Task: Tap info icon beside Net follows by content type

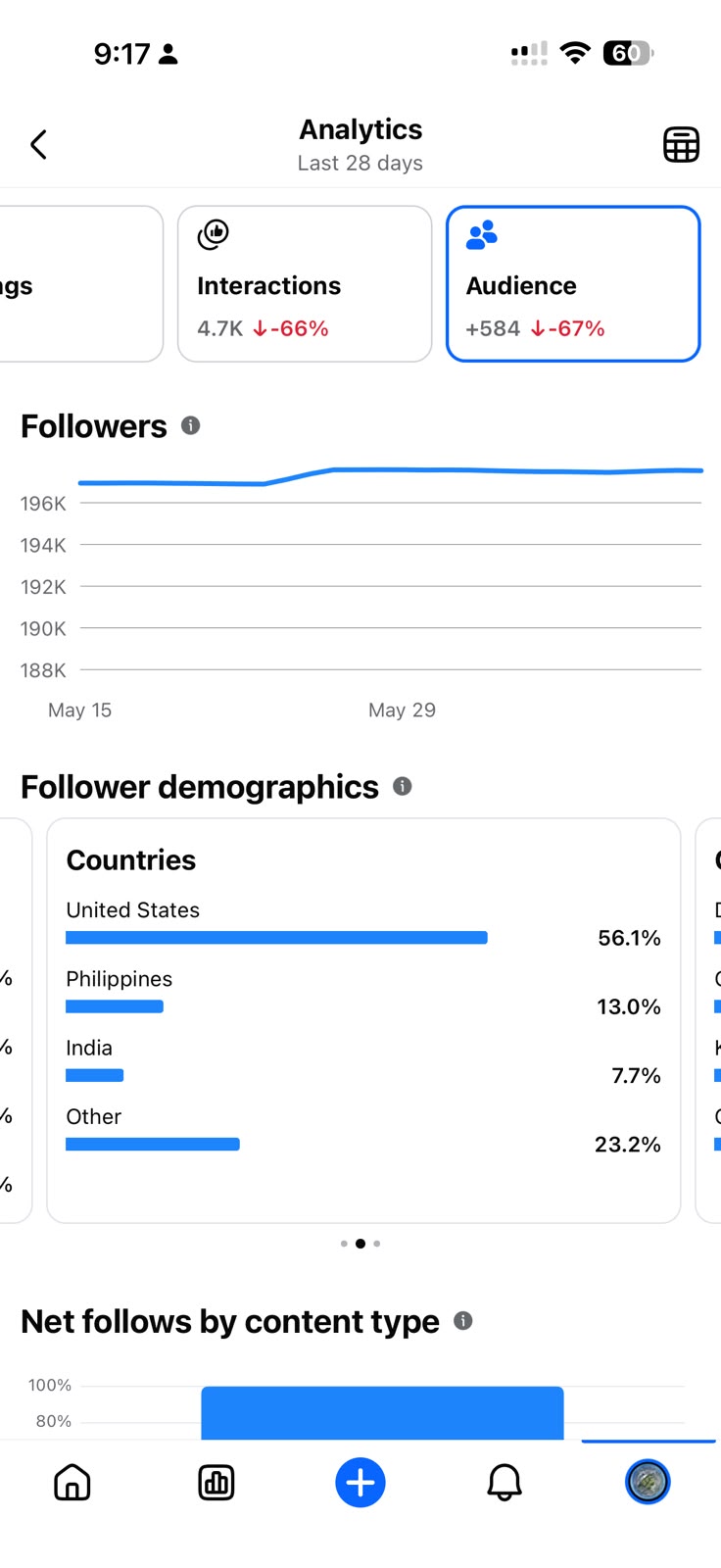Action: (x=463, y=1320)
